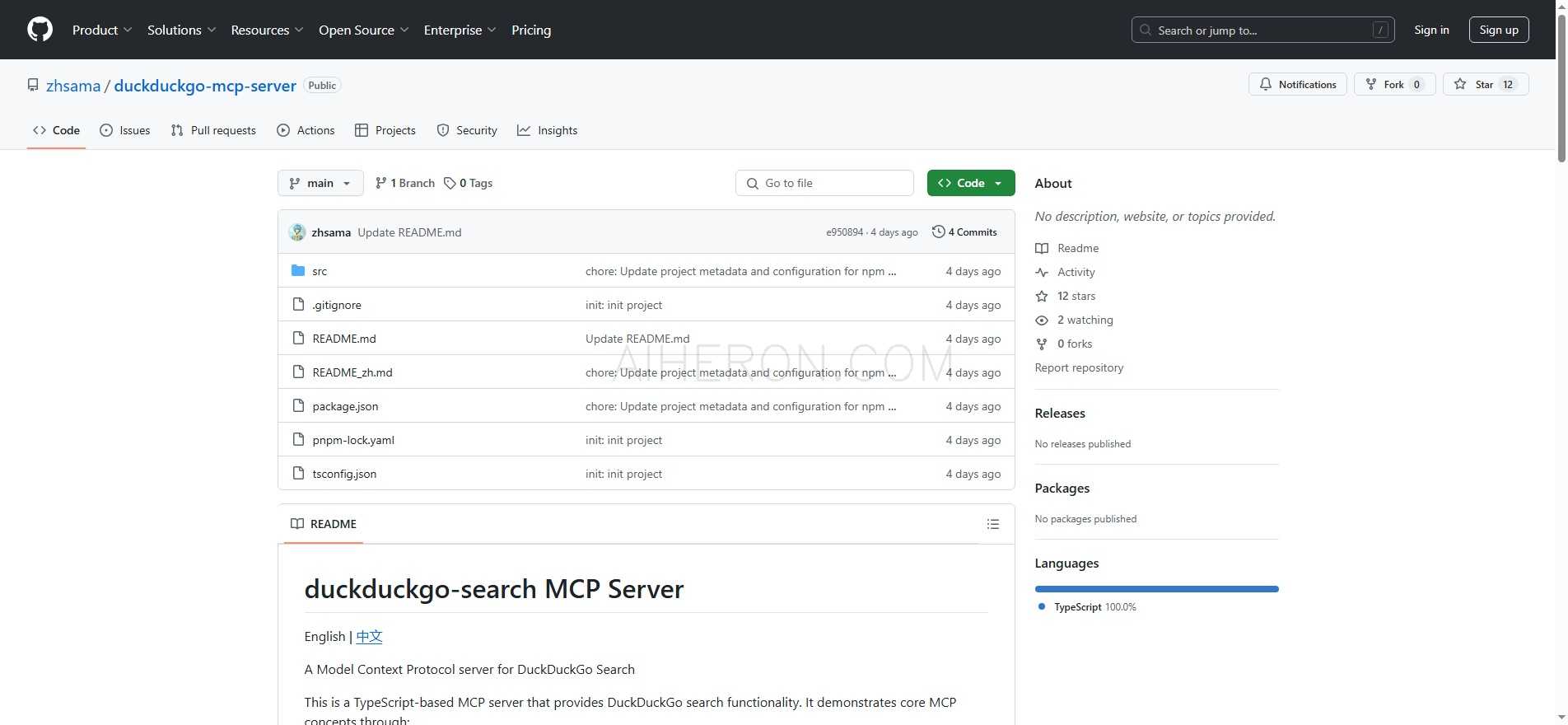Click the eye icon beside 2 watching

point(1042,320)
